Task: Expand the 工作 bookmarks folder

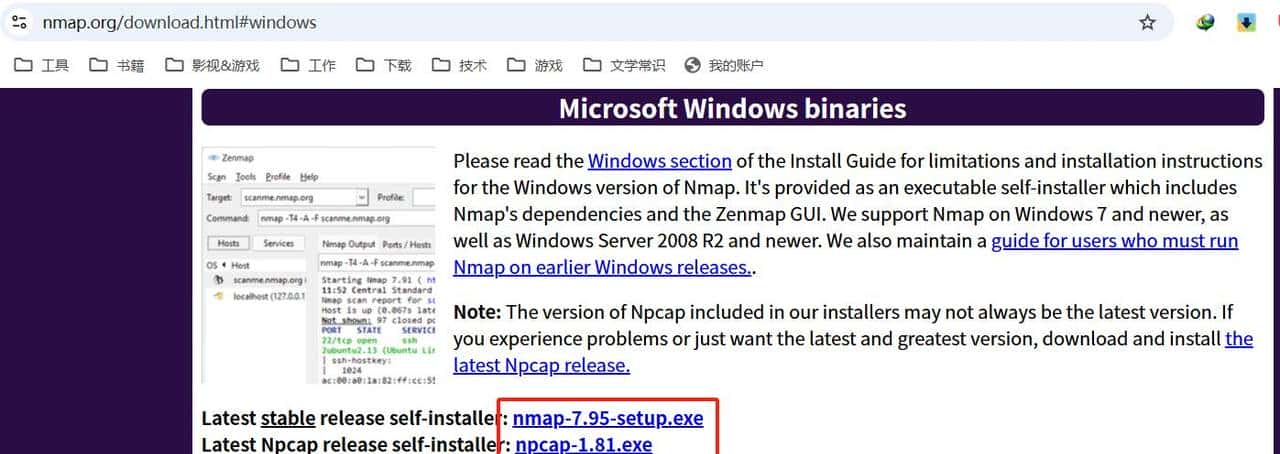Action: pyautogui.click(x=308, y=65)
